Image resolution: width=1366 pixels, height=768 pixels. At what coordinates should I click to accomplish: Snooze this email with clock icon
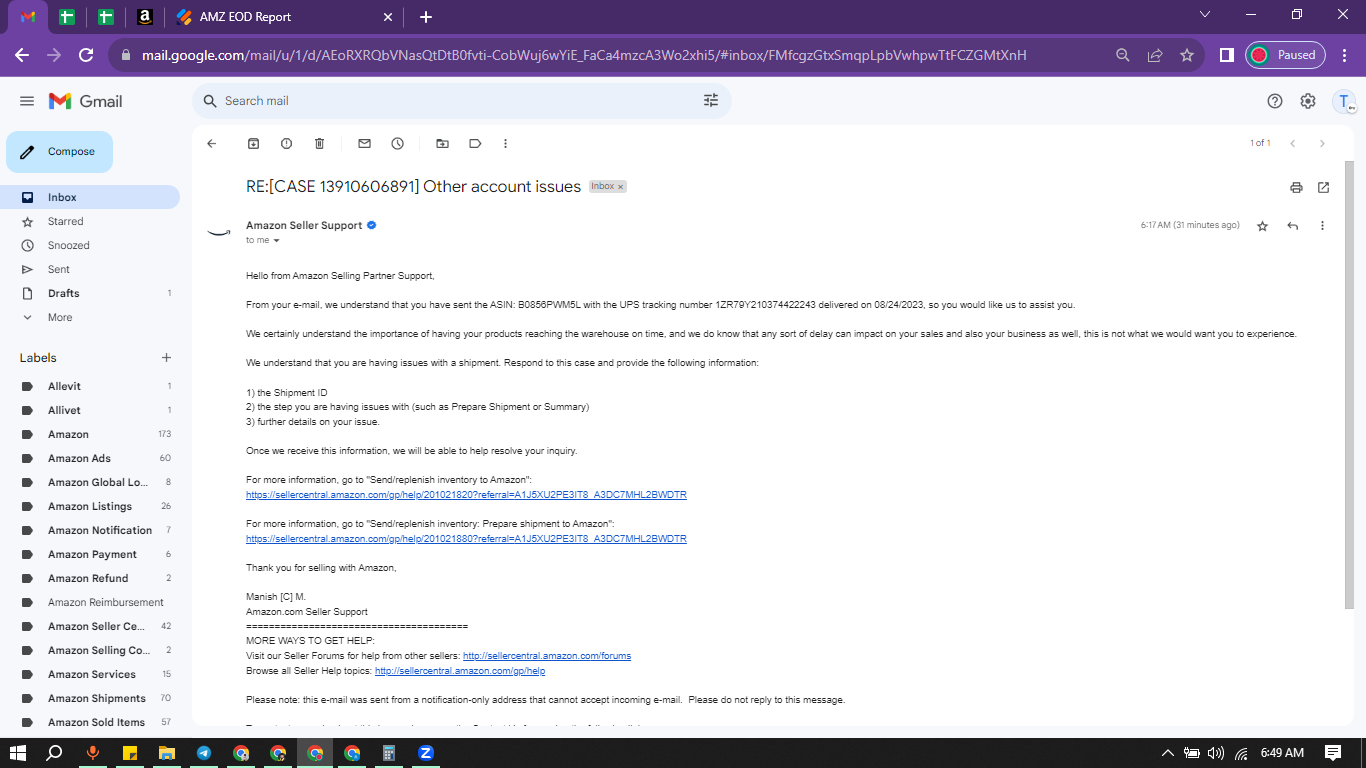397,144
